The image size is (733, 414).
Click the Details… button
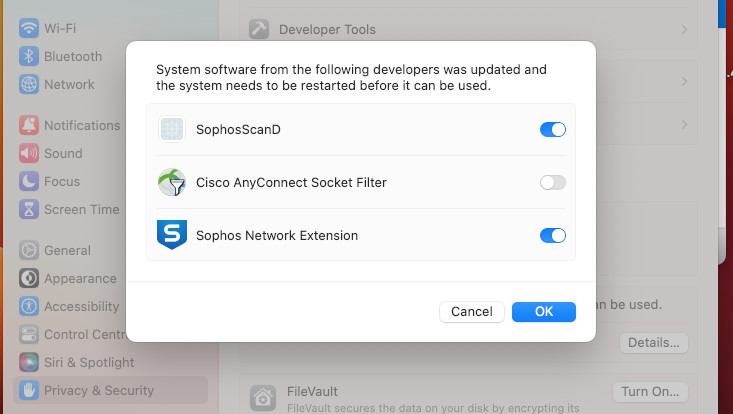tap(654, 343)
